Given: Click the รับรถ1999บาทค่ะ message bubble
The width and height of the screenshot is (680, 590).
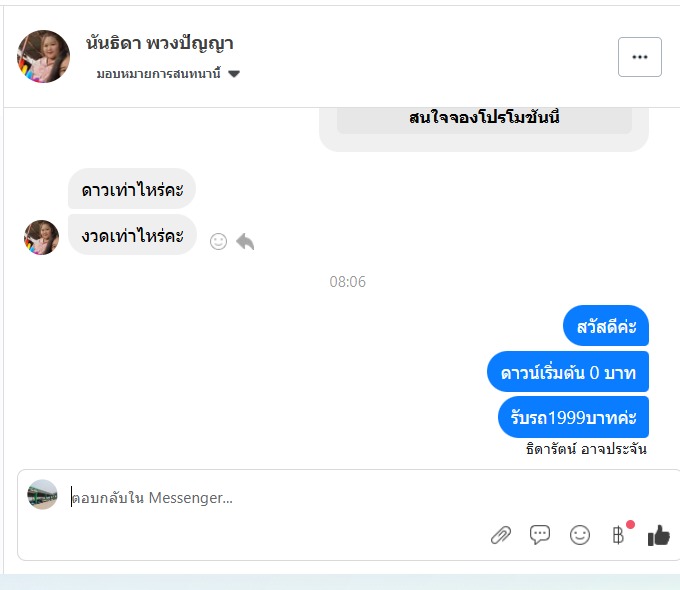Looking at the screenshot, I should pyautogui.click(x=573, y=417).
